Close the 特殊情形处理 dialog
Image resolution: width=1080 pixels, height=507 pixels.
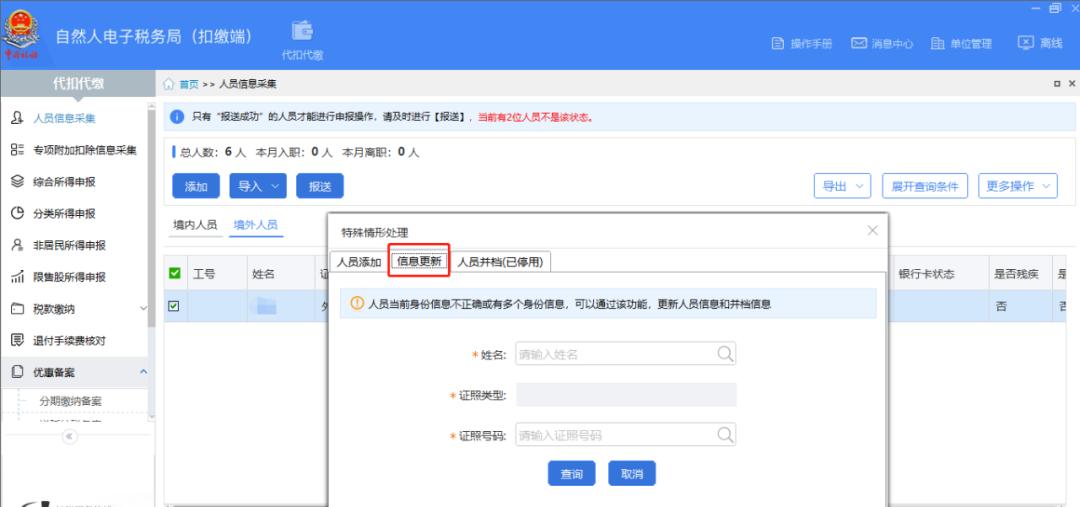872,231
